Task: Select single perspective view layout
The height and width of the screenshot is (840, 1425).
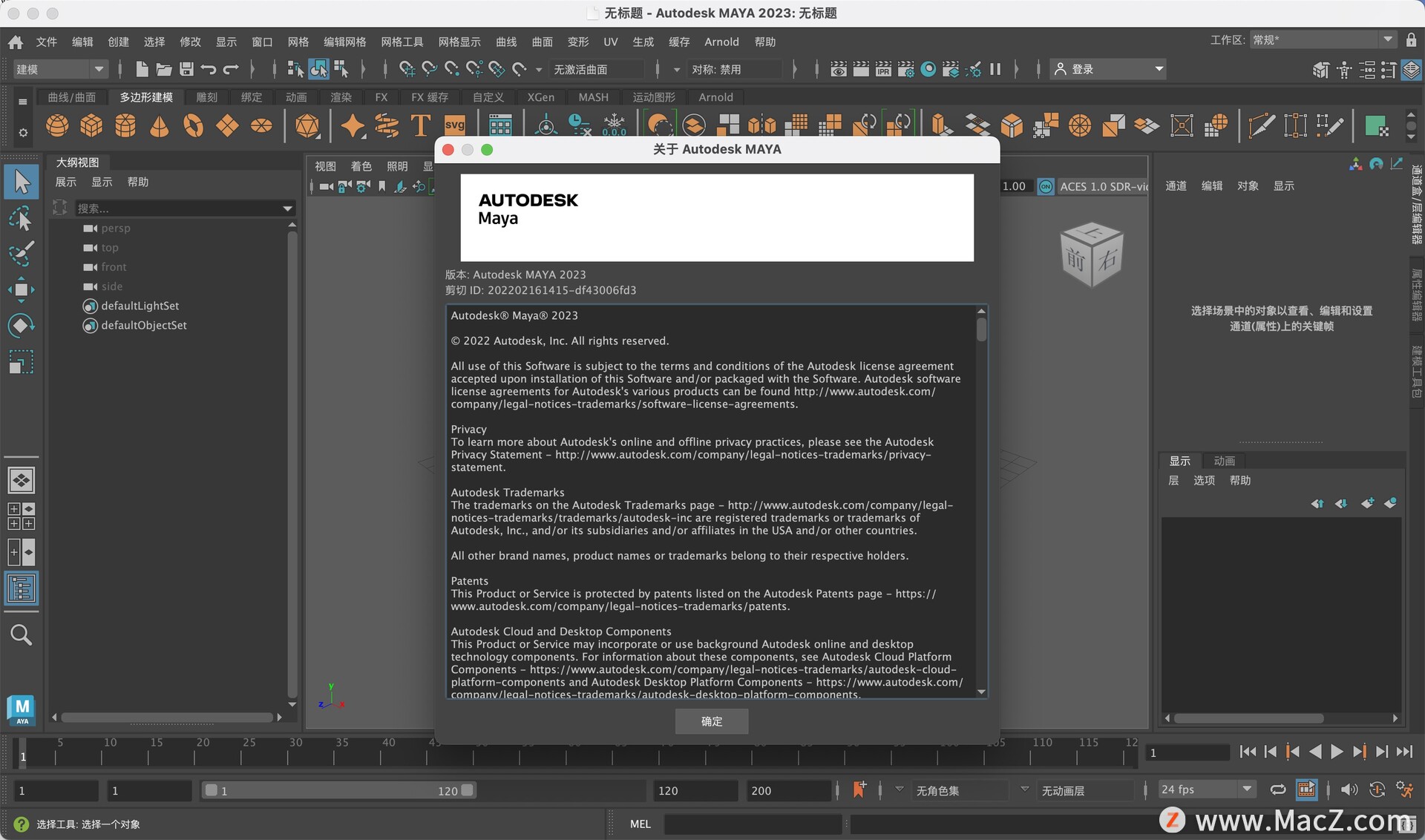Action: pos(22,480)
